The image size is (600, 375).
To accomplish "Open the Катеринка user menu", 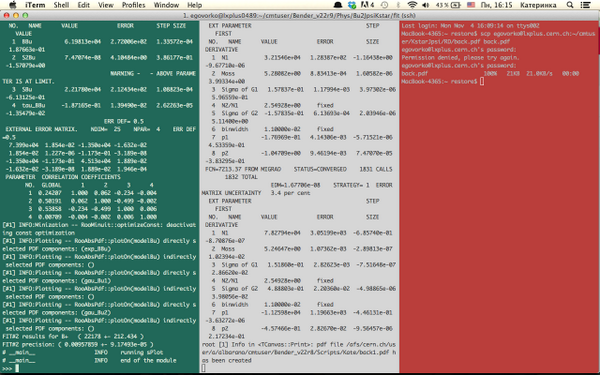I will [x=538, y=5].
